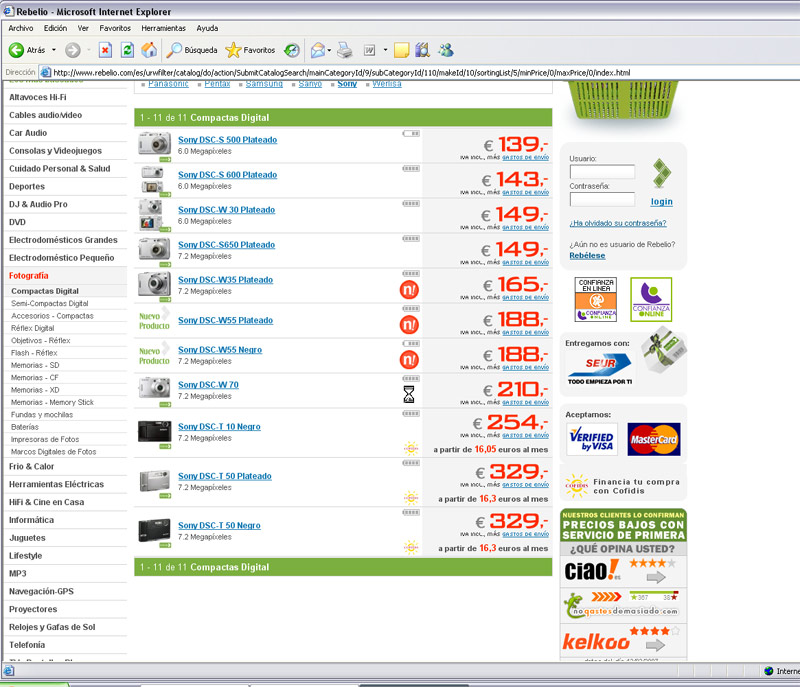Open dropdown arrow next to Mail icon
Image resolution: width=800 pixels, height=687 pixels.
click(x=329, y=50)
